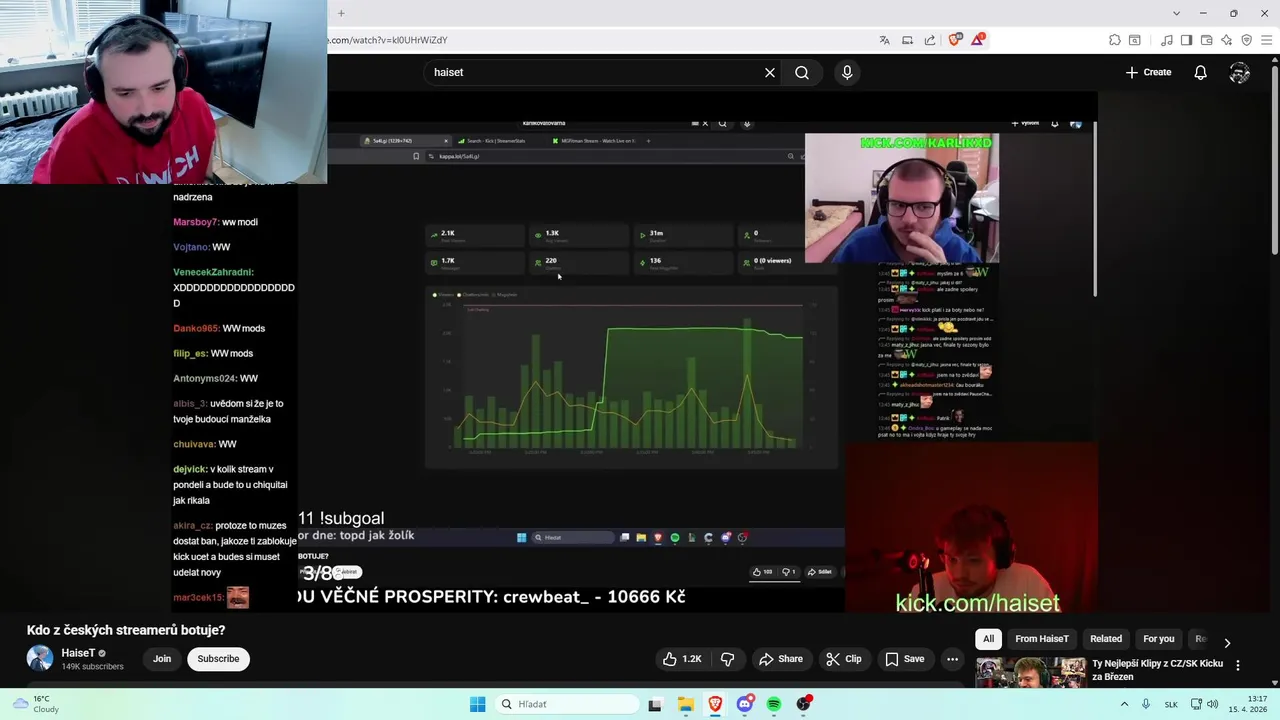Activate YouTube voice search microphone
The image size is (1280, 720).
pyautogui.click(x=847, y=72)
